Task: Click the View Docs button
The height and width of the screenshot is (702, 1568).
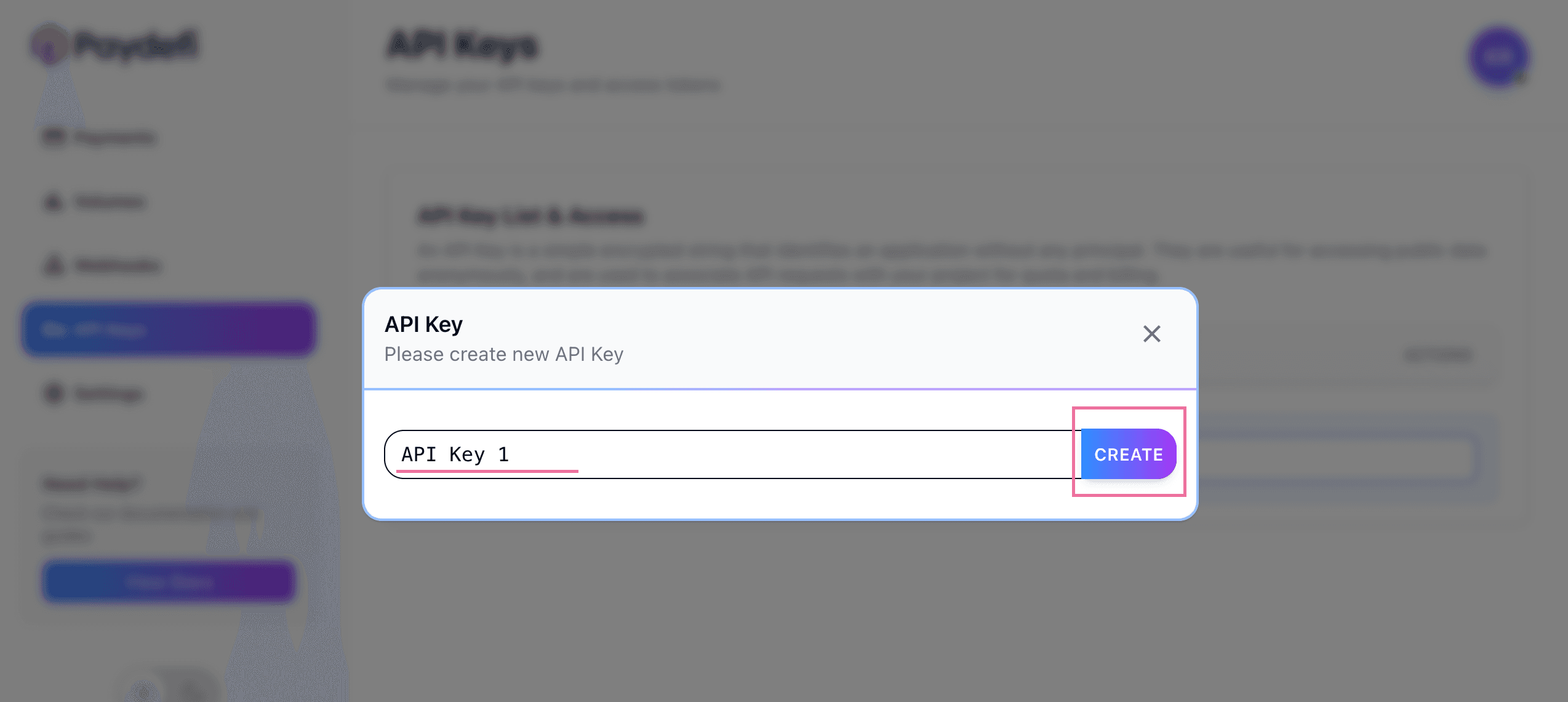Action: (167, 580)
